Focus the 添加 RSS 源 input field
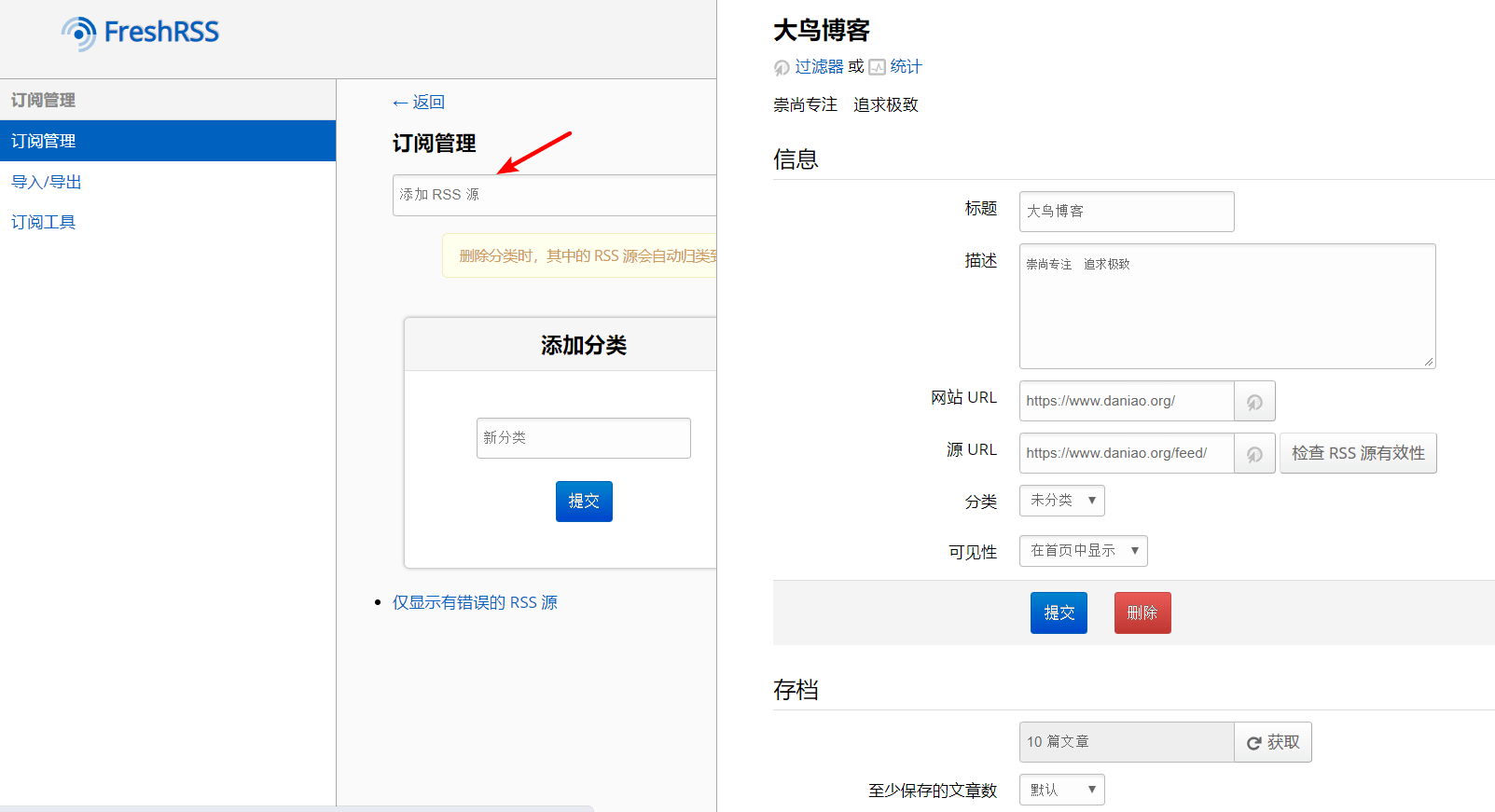Image resolution: width=1495 pixels, height=812 pixels. [x=554, y=195]
